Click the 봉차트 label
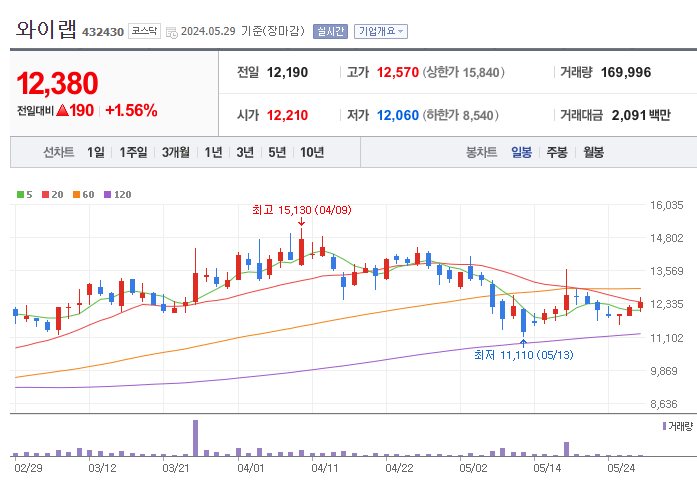The height and width of the screenshot is (483, 697). pyautogui.click(x=481, y=152)
